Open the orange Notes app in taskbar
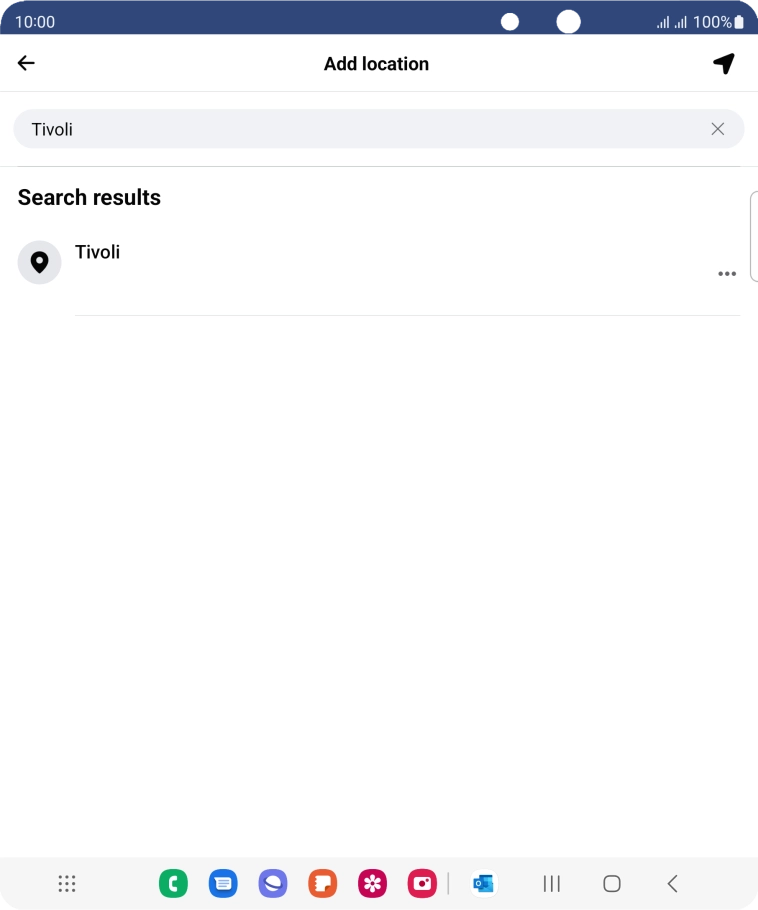This screenshot has height=910, width=758. point(323,884)
